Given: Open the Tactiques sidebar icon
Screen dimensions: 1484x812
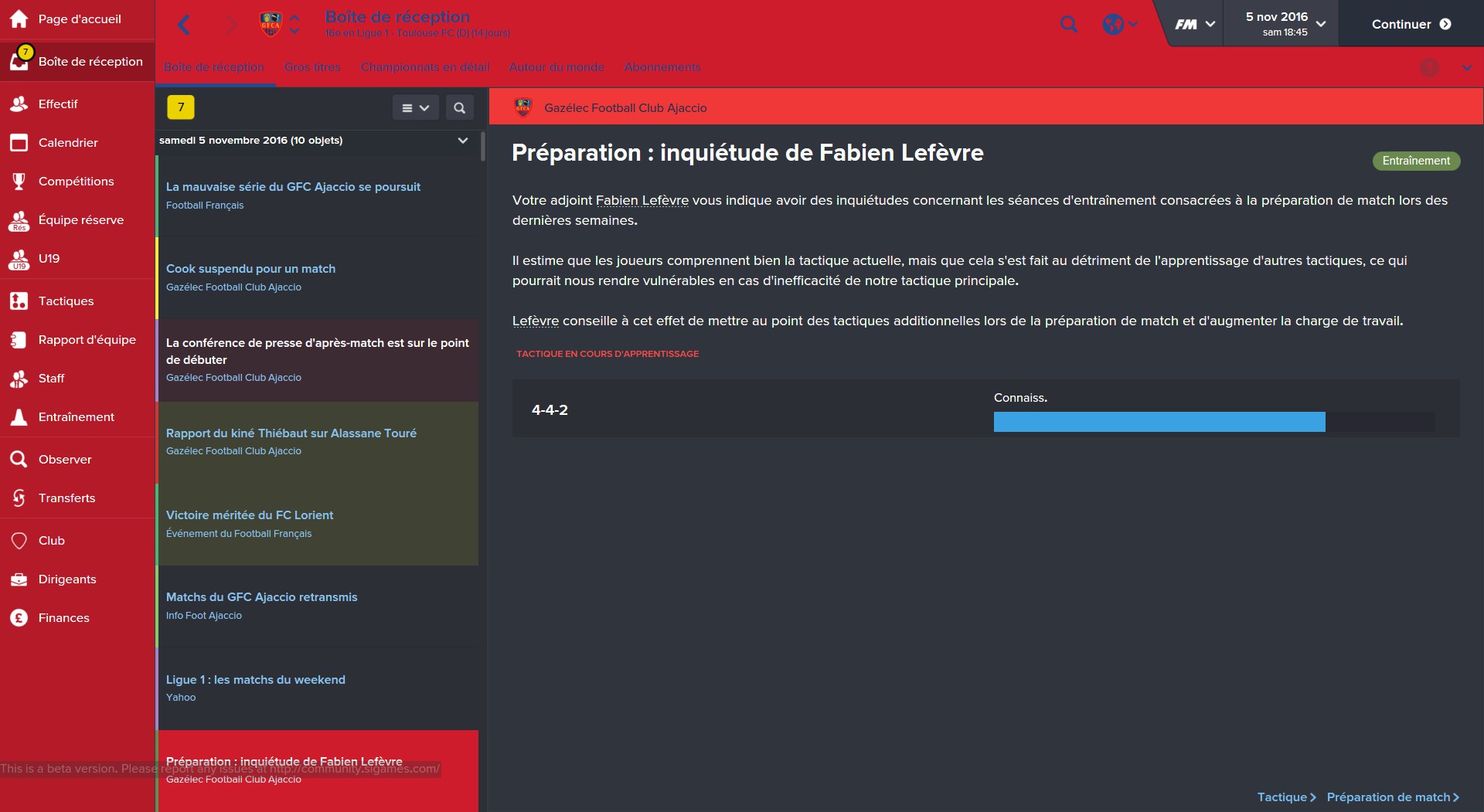Looking at the screenshot, I should click(19, 301).
